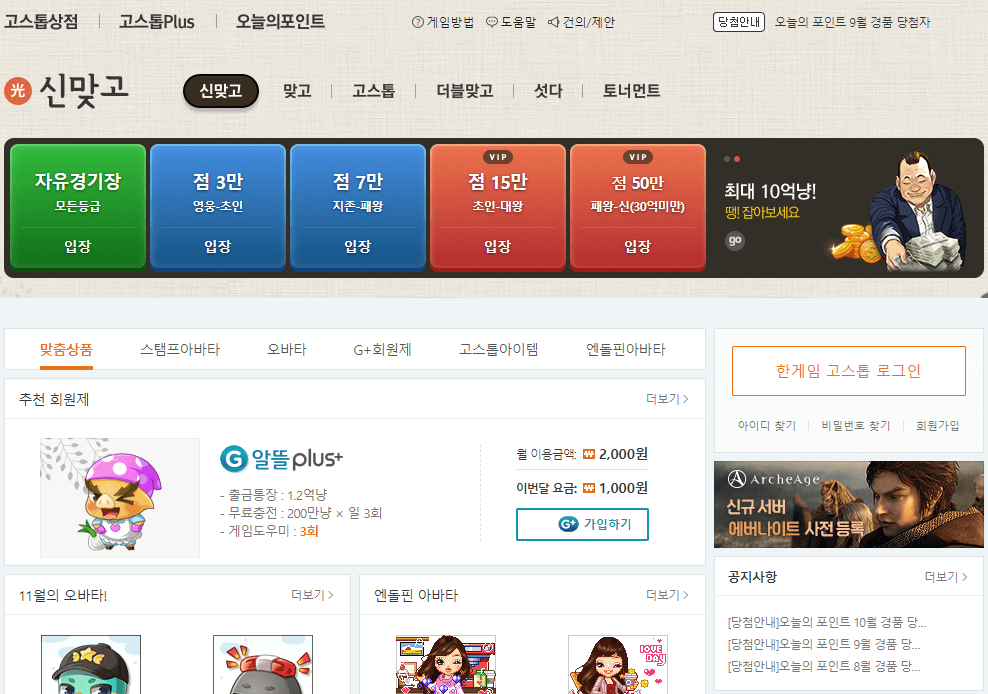Click the 게임도우미 : 3회 text

pos(269,531)
